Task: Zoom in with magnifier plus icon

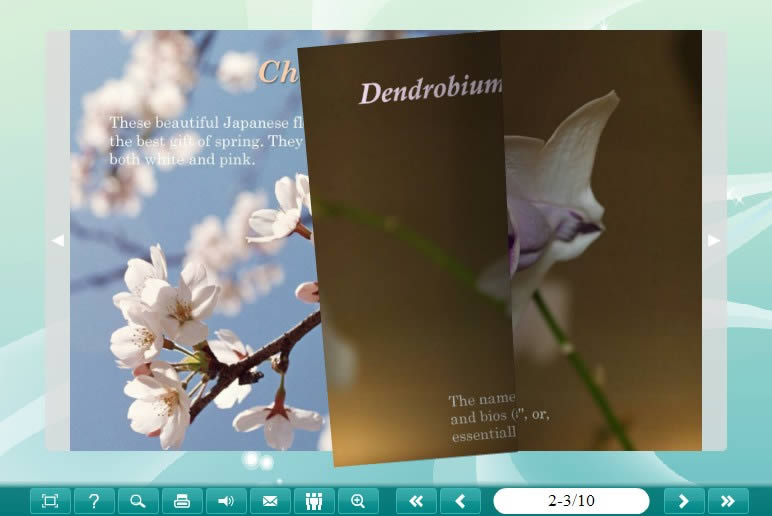Action: click(x=358, y=501)
